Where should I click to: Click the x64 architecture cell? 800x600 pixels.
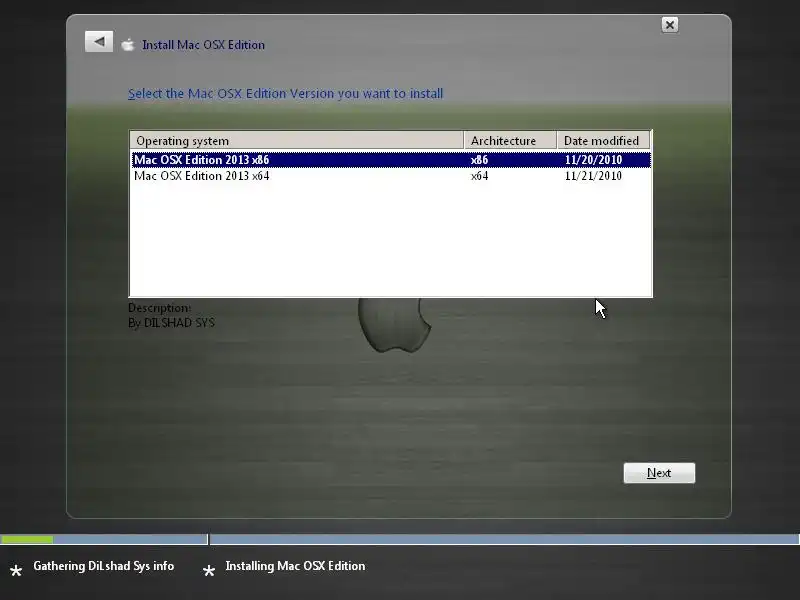(x=479, y=176)
